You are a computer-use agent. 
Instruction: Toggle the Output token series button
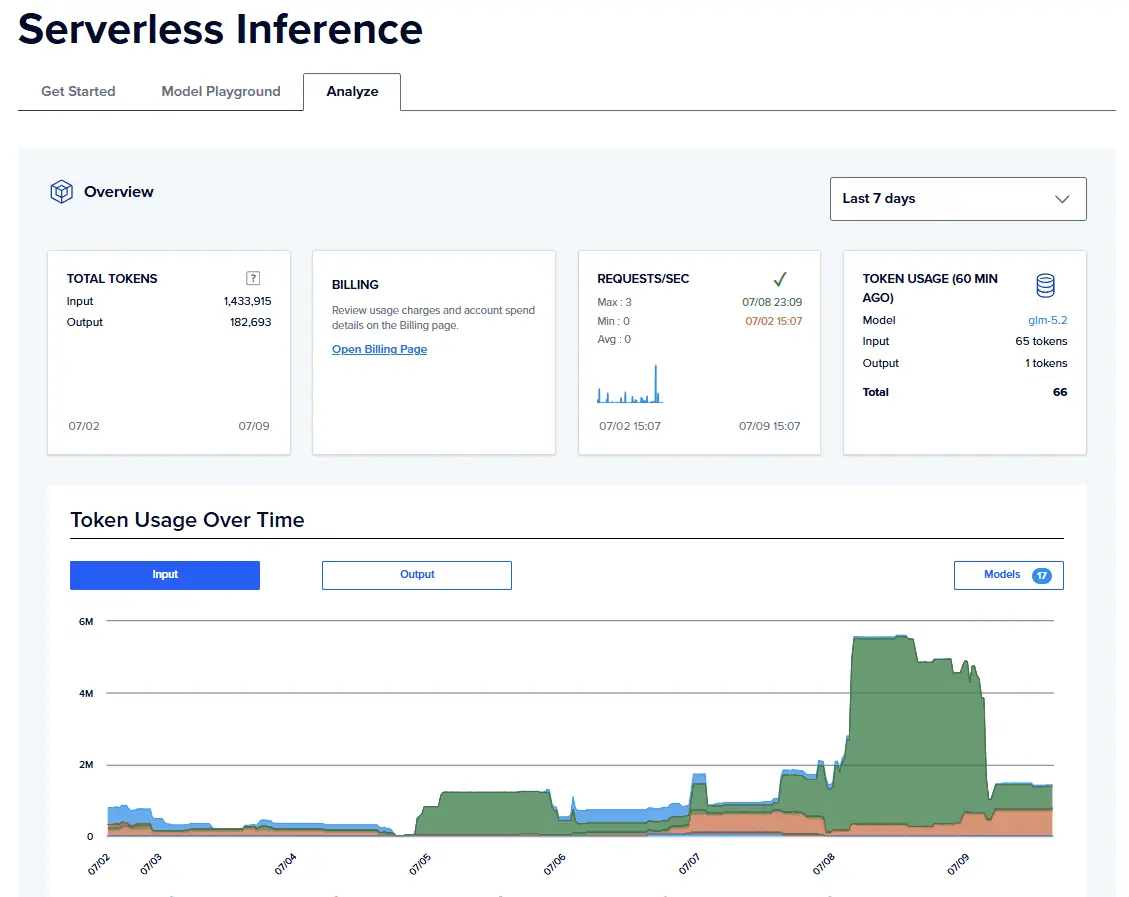(417, 575)
